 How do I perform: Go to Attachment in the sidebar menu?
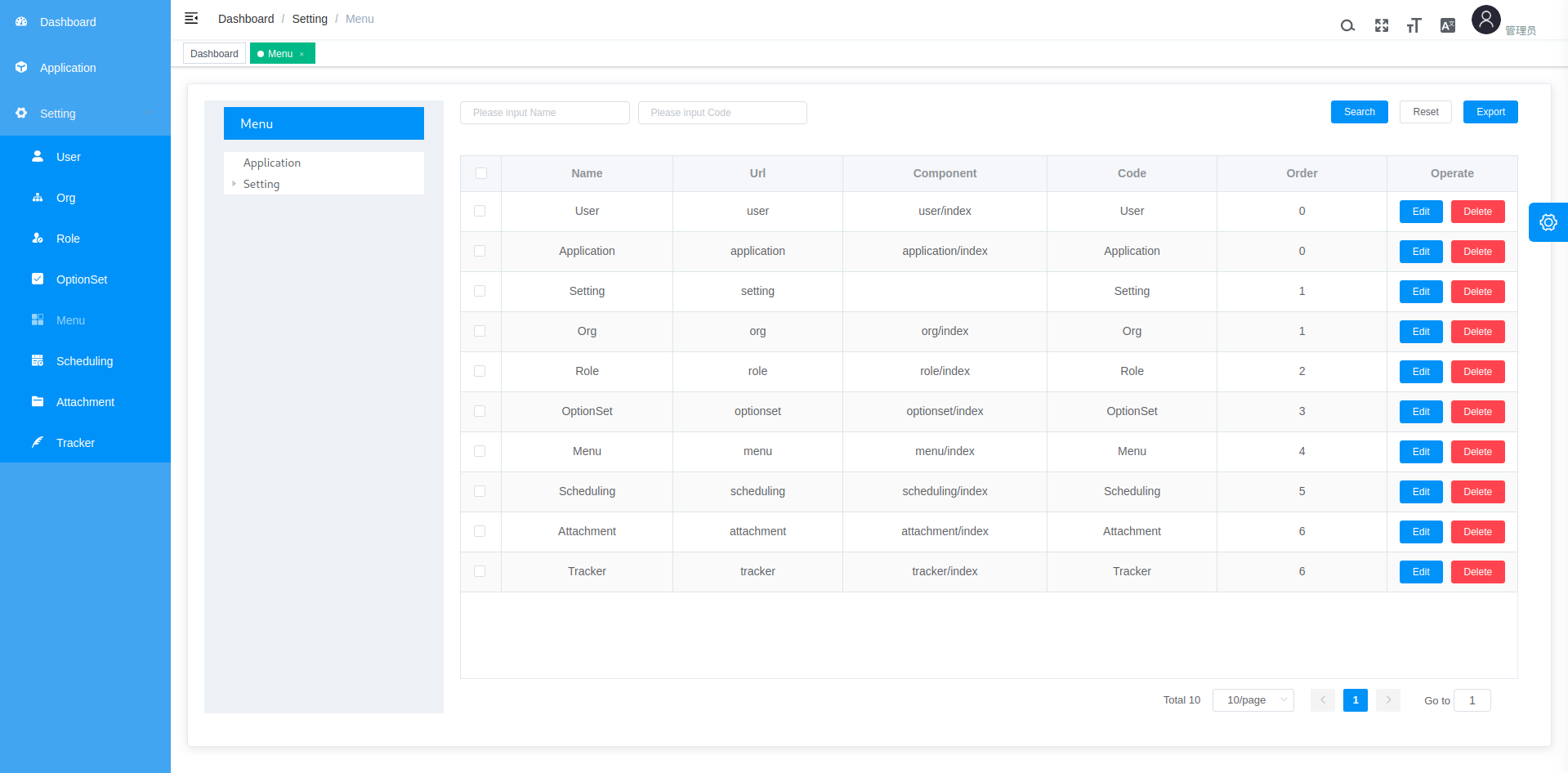(x=85, y=402)
